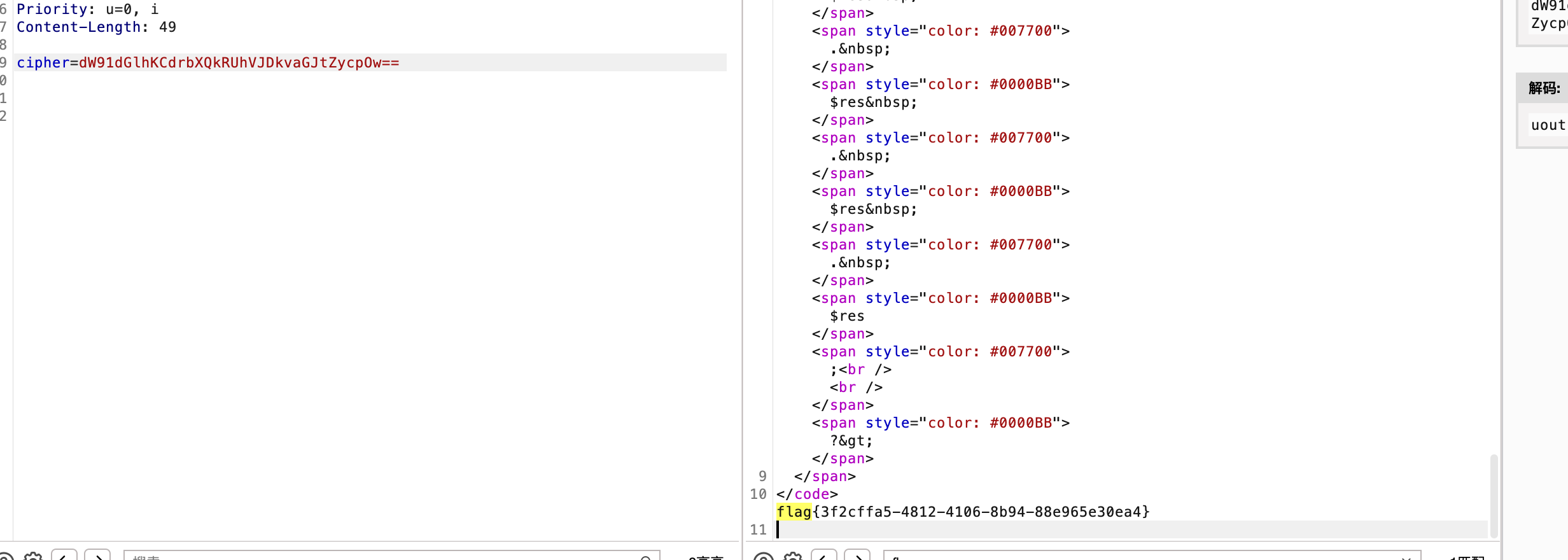Select the cipher parameter value in request body
This screenshot has width=1568, height=560.
tap(239, 62)
